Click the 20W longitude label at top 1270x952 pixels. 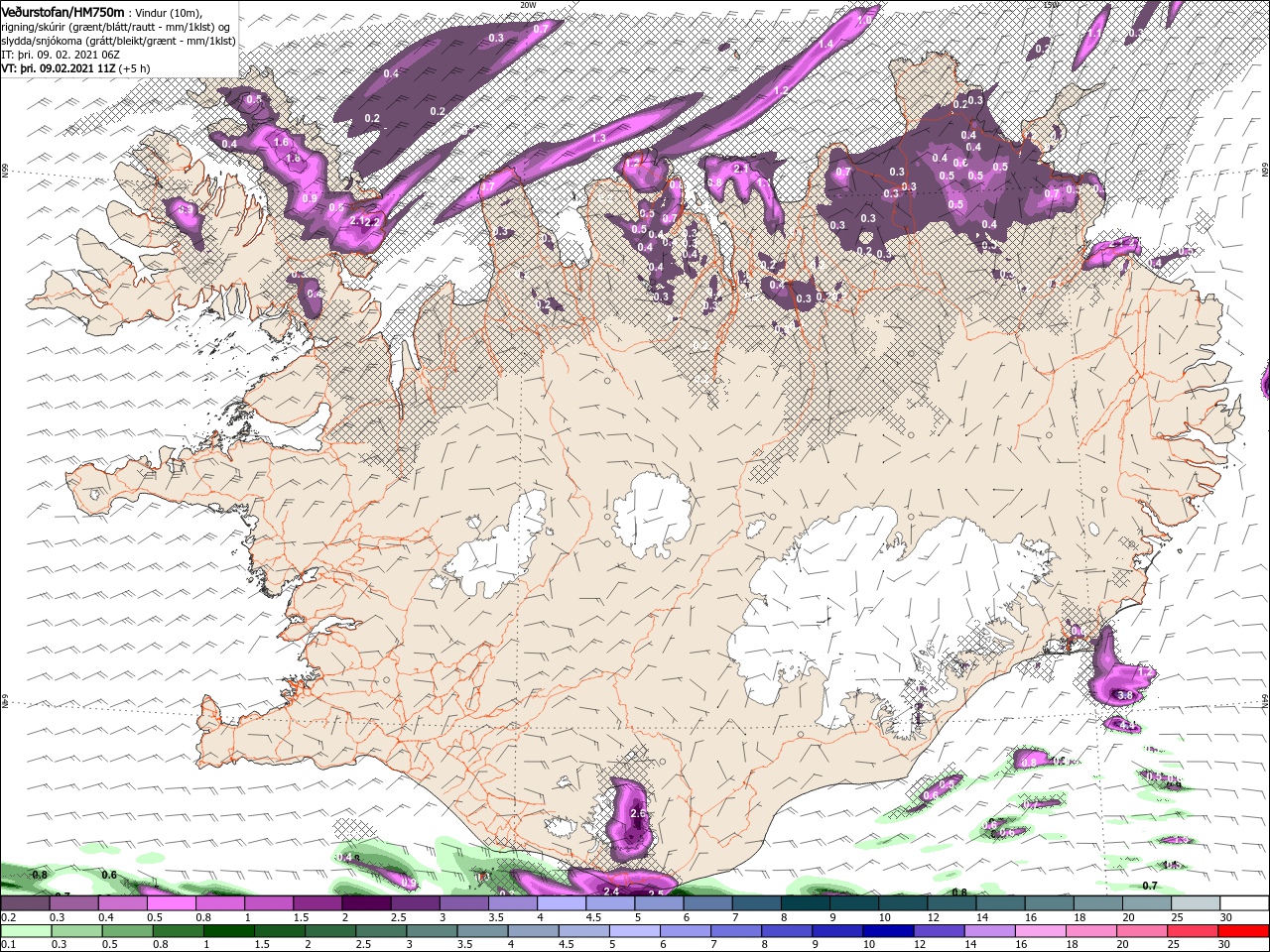point(527,4)
